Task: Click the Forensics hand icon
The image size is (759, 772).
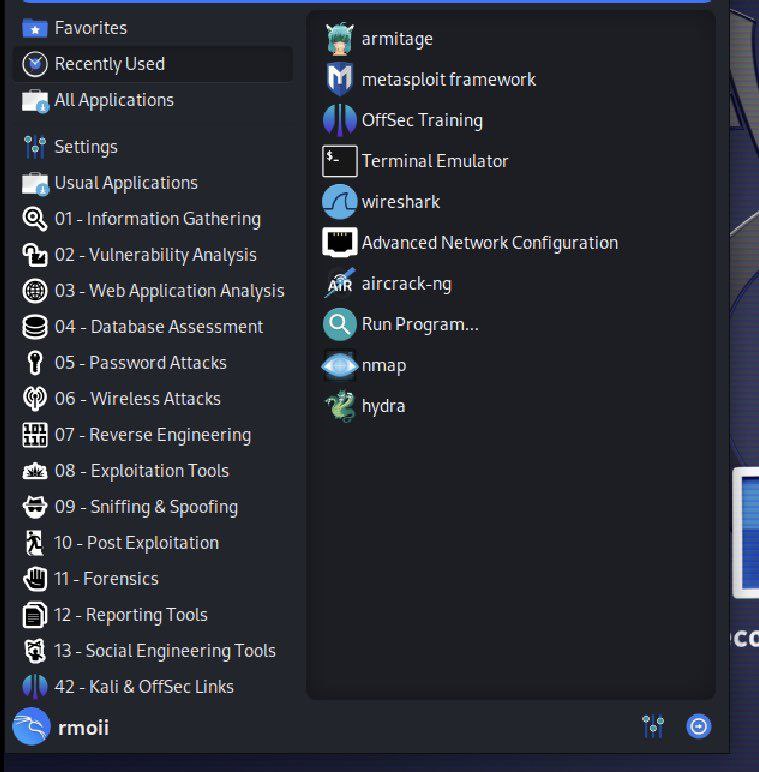Action: [x=35, y=579]
